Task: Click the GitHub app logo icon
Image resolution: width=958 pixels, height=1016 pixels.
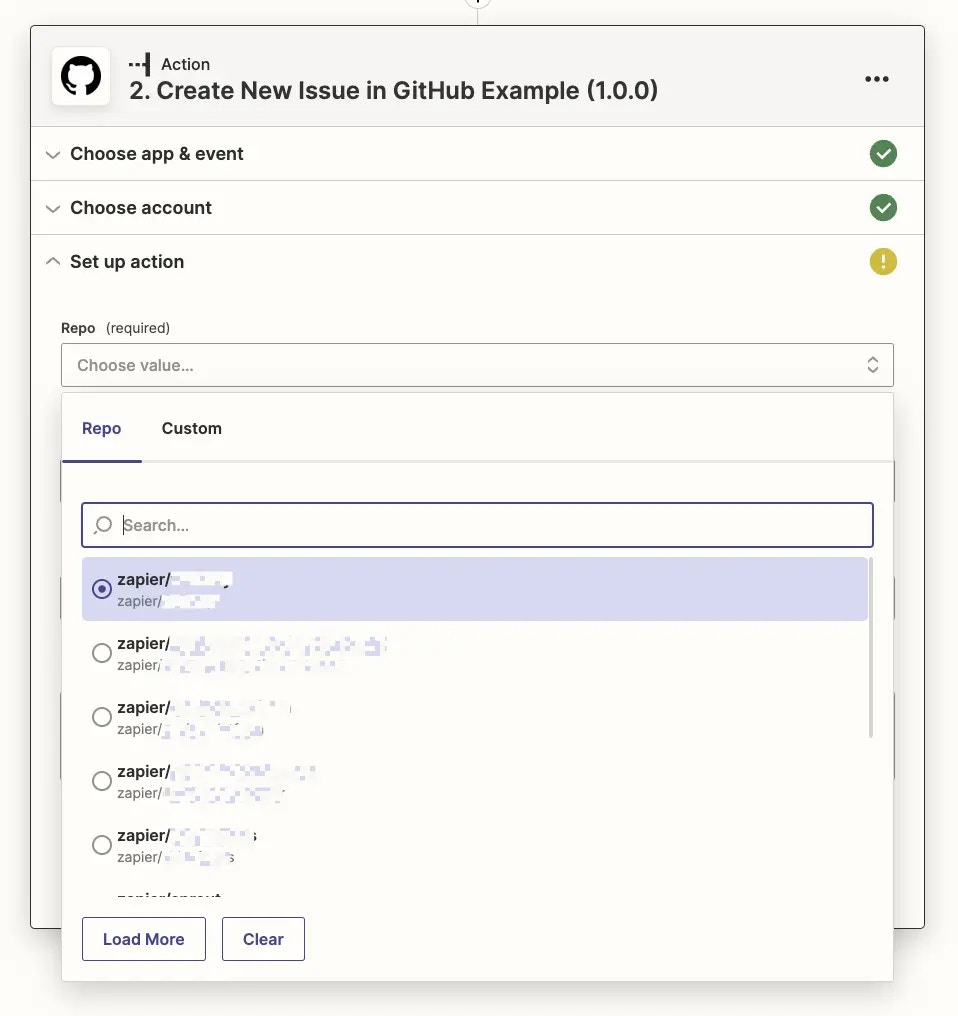Action: (81, 76)
